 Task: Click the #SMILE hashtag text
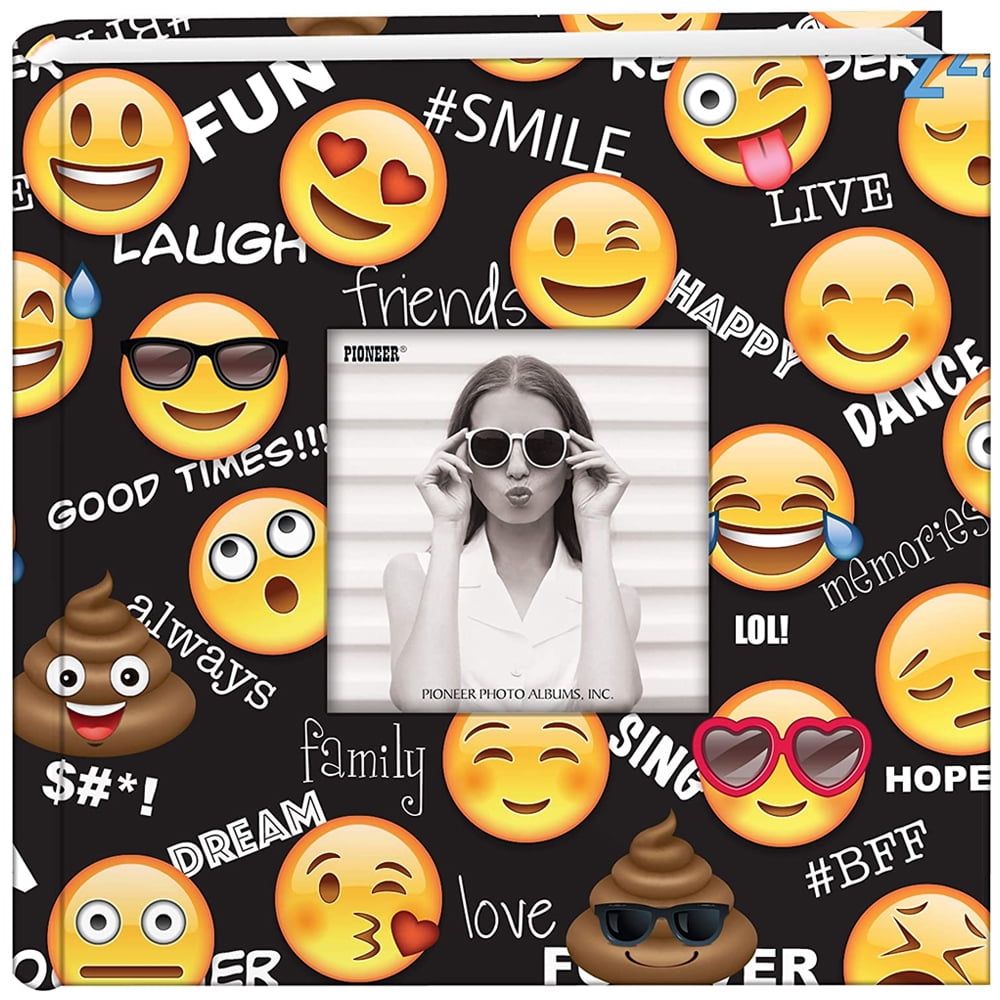tap(530, 130)
